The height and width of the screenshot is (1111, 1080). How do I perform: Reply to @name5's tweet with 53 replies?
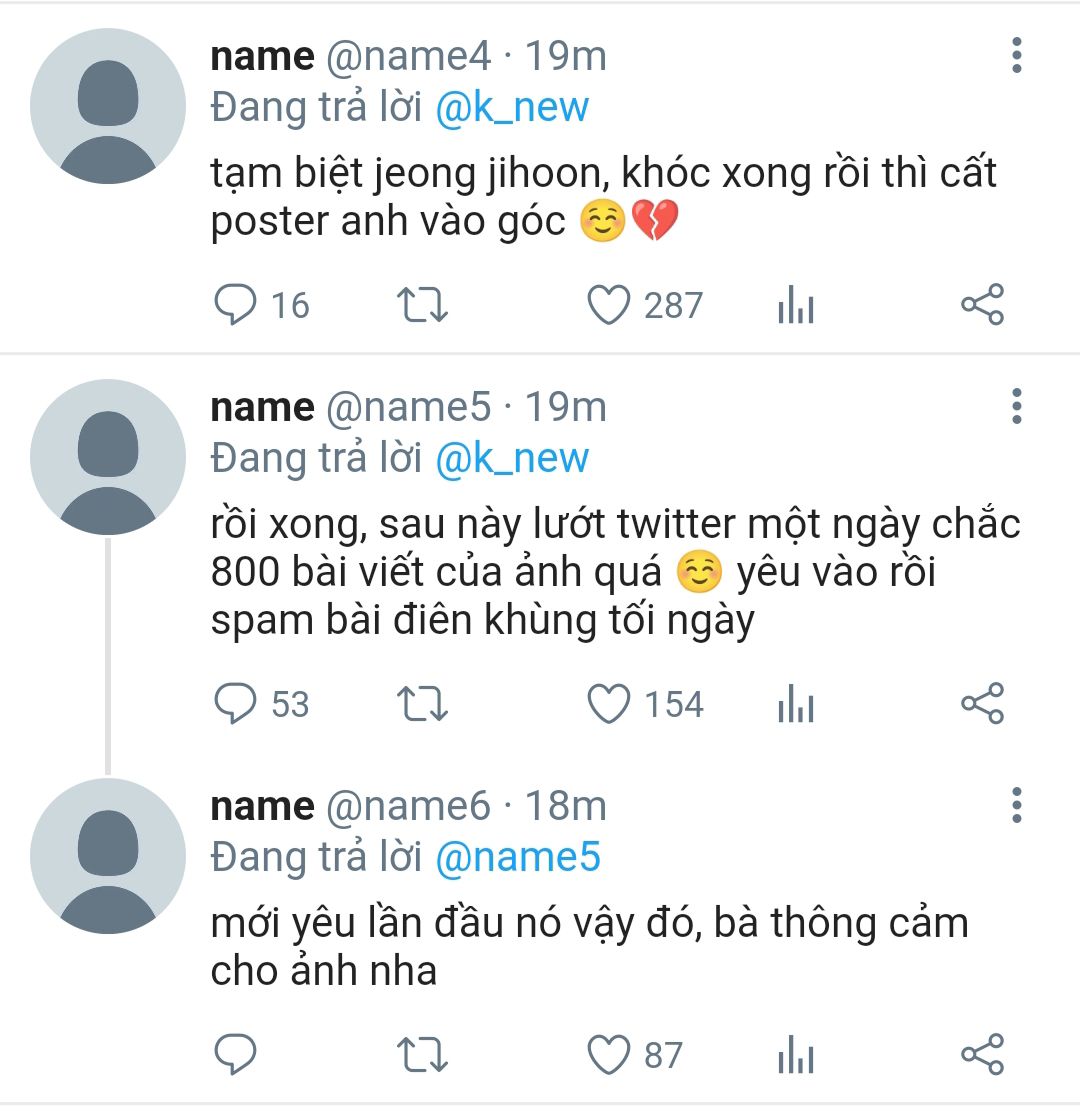pyautogui.click(x=235, y=704)
